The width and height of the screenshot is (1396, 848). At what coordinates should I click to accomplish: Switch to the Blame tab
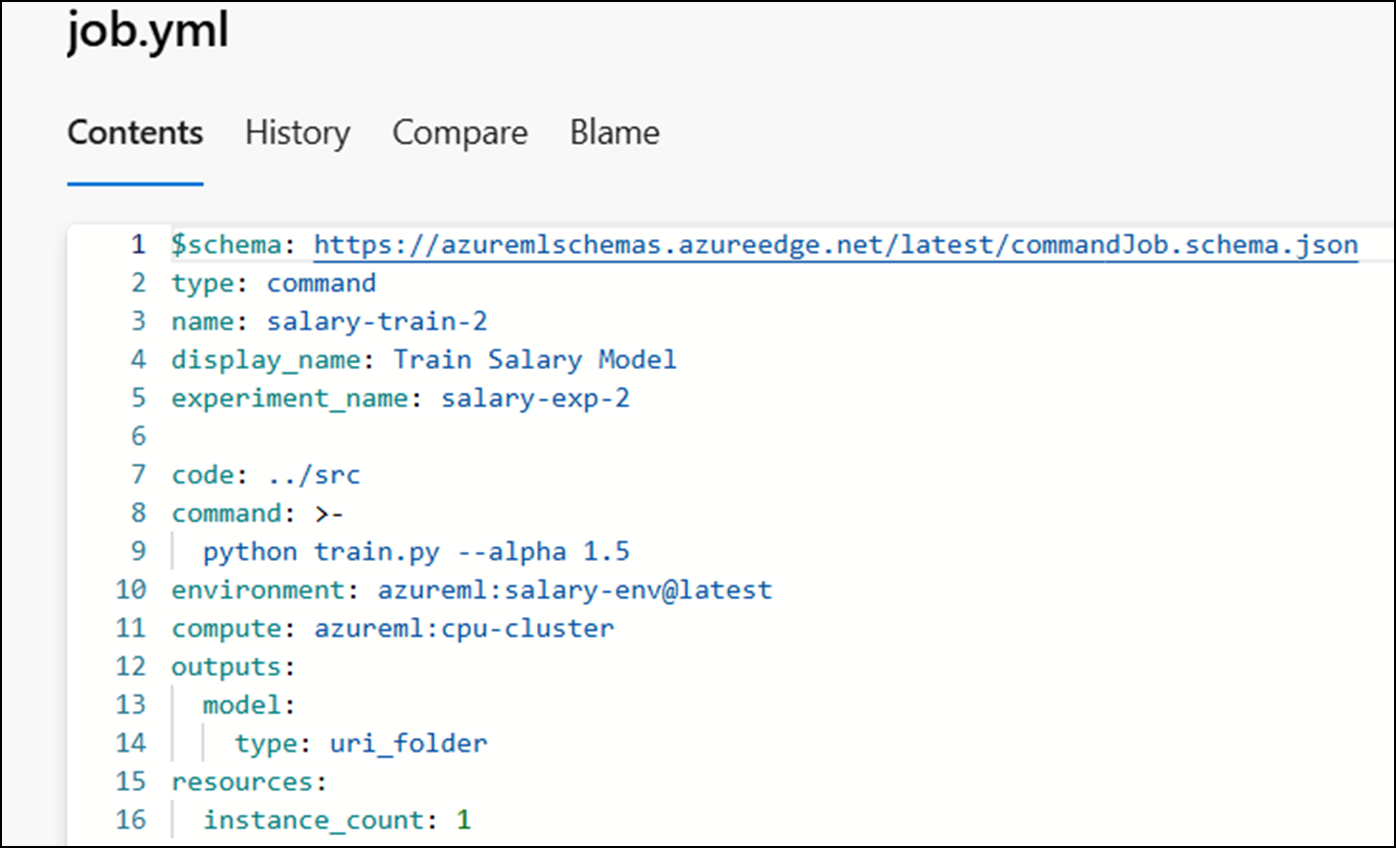tap(615, 133)
